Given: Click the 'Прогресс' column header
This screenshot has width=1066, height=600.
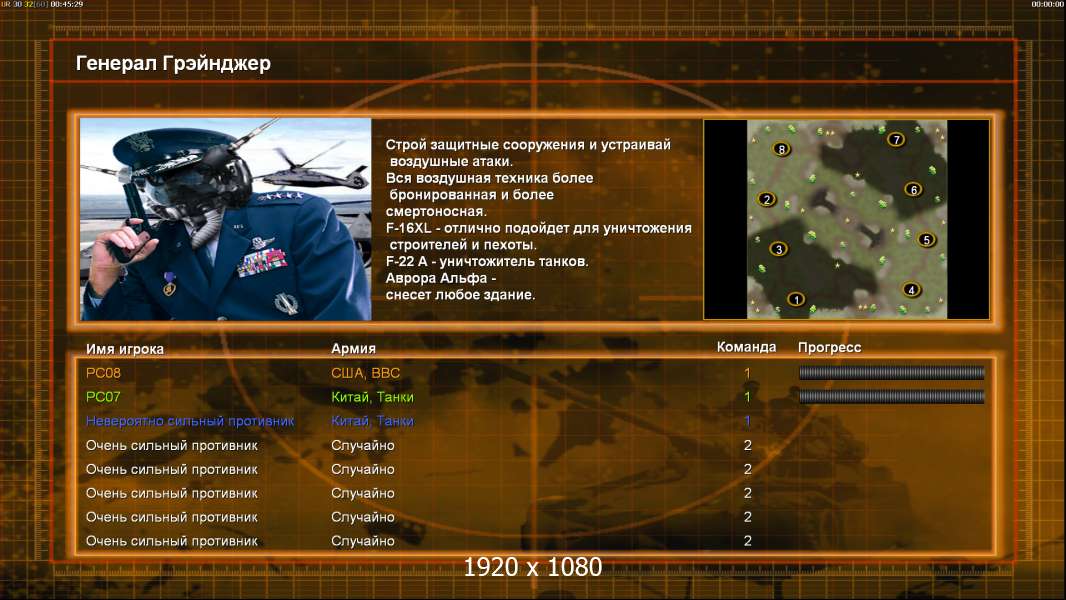Looking at the screenshot, I should [x=829, y=347].
